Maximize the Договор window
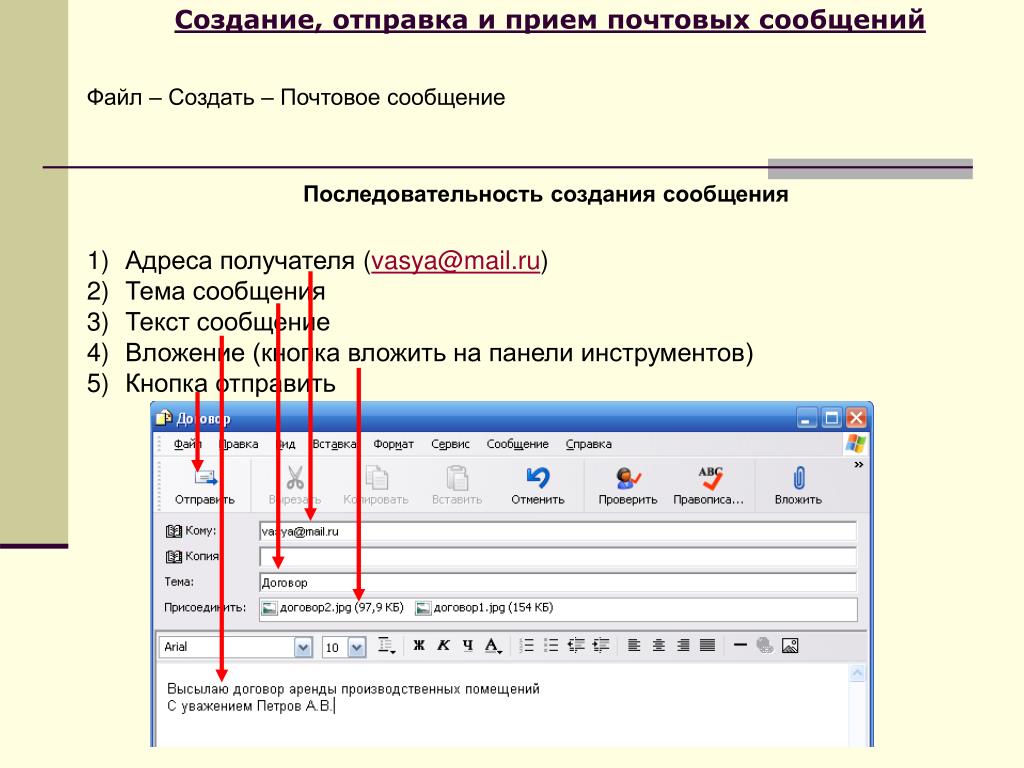The image size is (1024, 768). (x=831, y=418)
